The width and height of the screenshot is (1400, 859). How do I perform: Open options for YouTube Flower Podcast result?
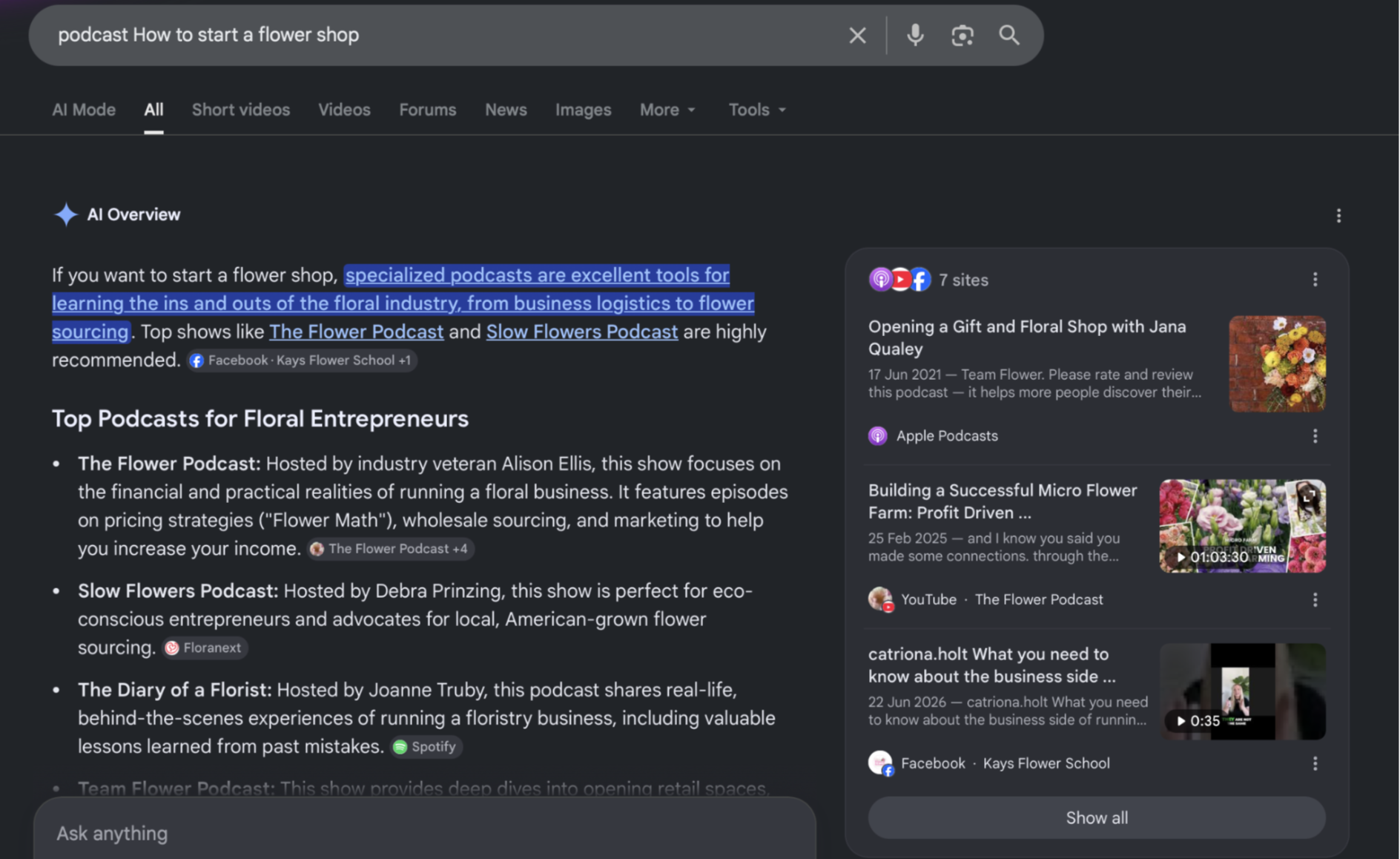tap(1315, 599)
